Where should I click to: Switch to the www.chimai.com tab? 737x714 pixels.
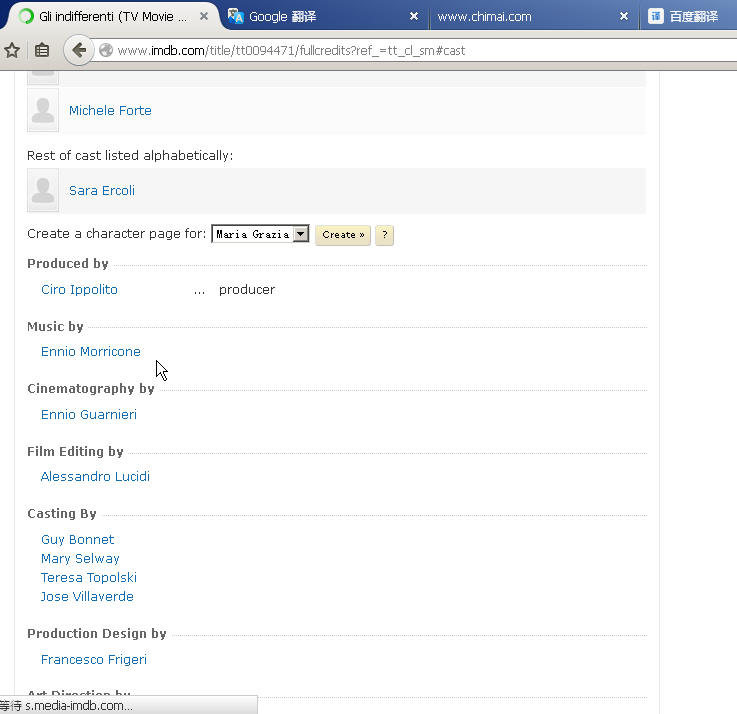pos(534,16)
